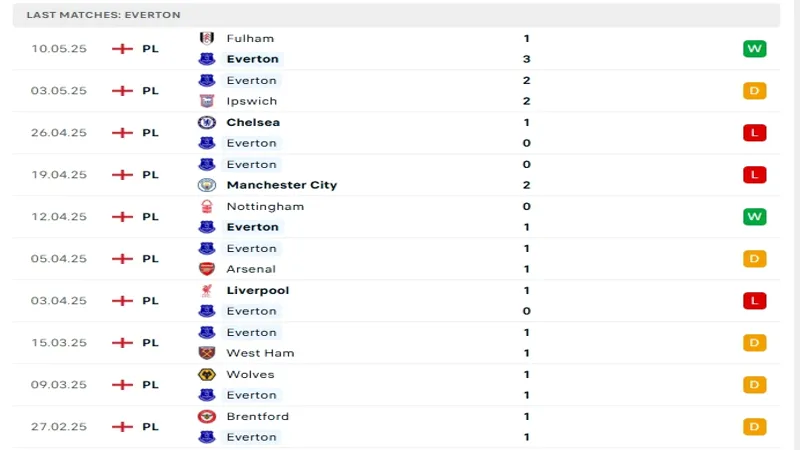Click the Chelsea club crest icon

[x=207, y=122]
